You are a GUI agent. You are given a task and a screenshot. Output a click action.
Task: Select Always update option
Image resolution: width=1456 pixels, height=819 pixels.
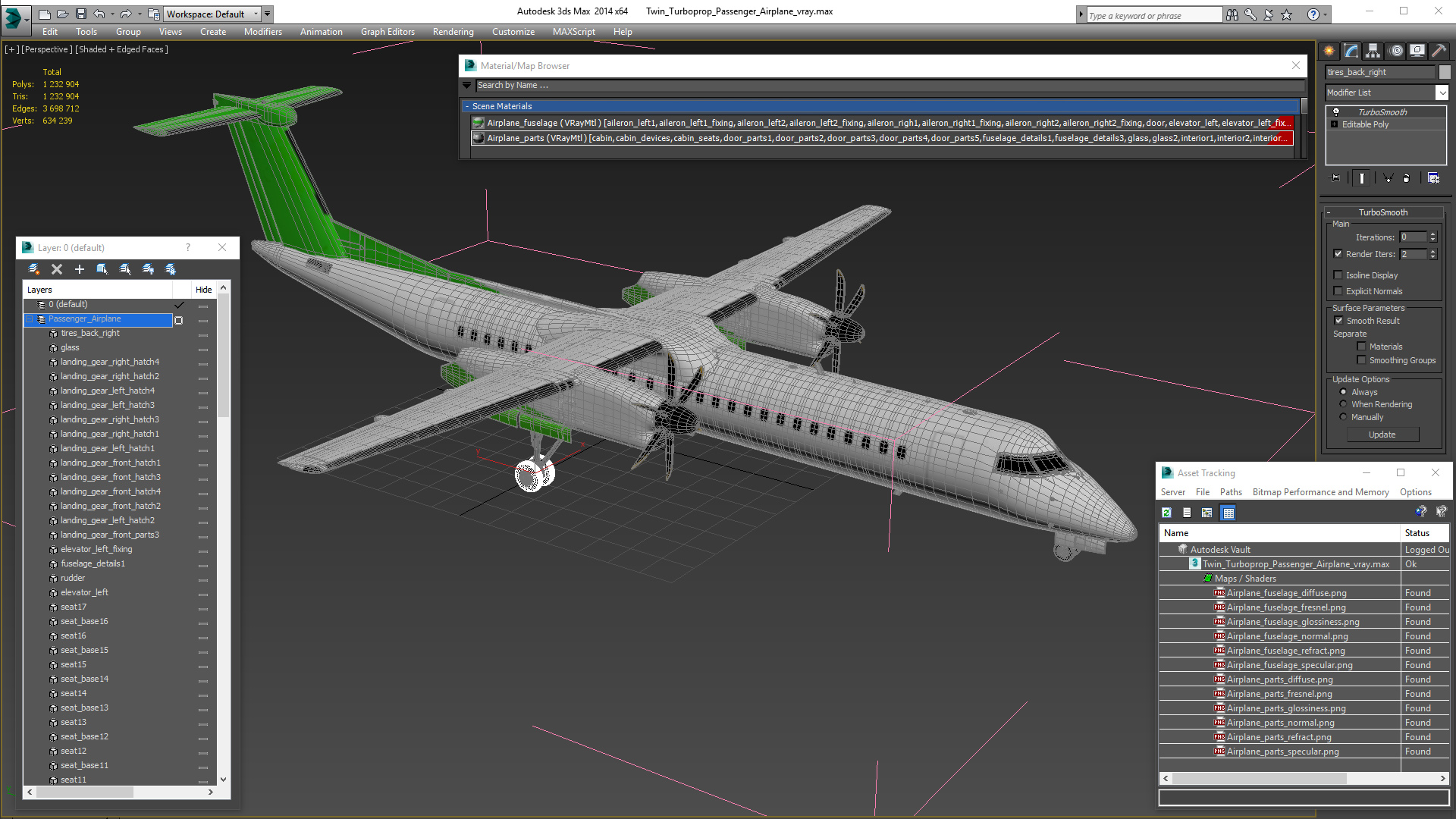click(1344, 392)
